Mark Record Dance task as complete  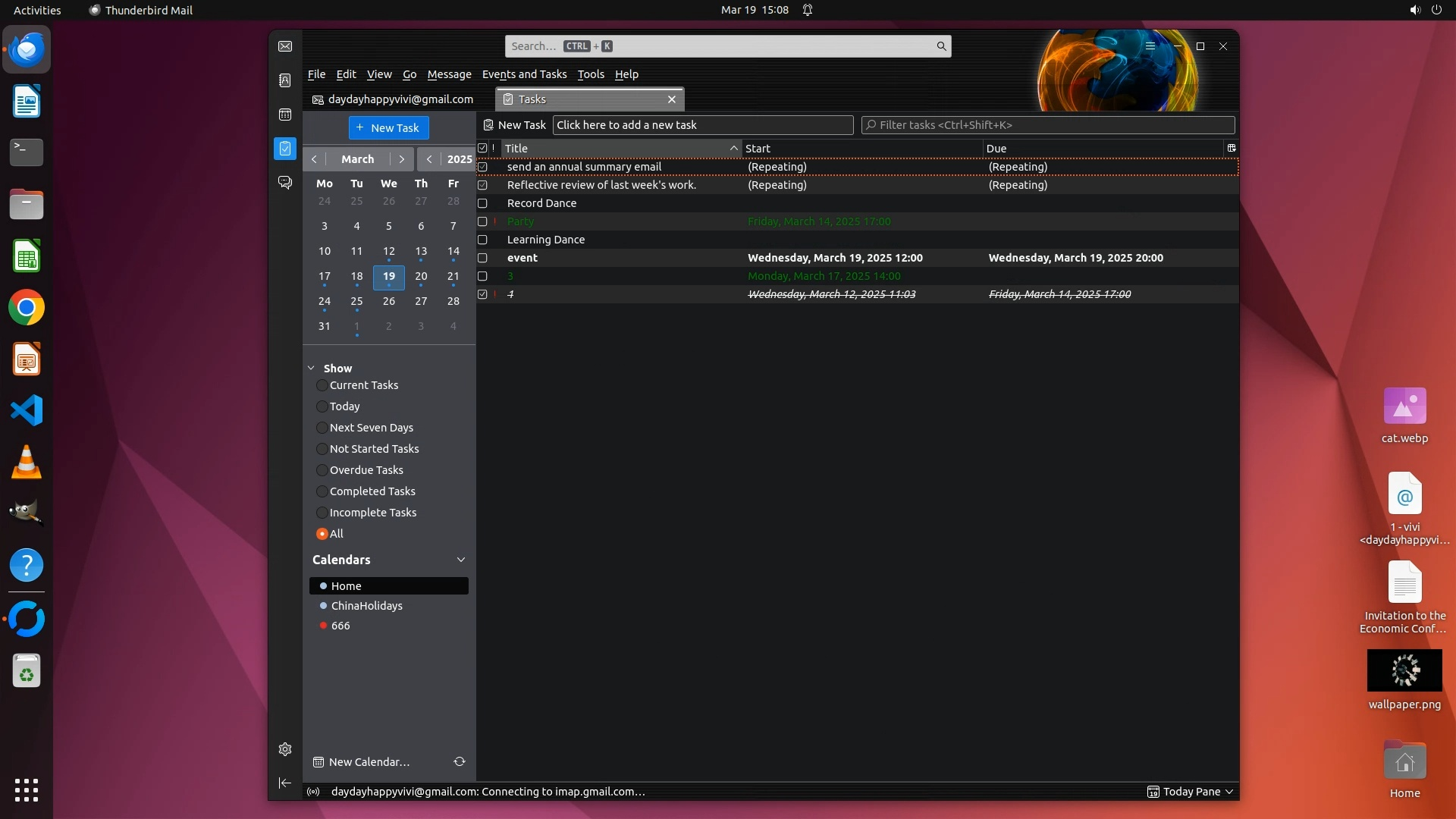(482, 203)
